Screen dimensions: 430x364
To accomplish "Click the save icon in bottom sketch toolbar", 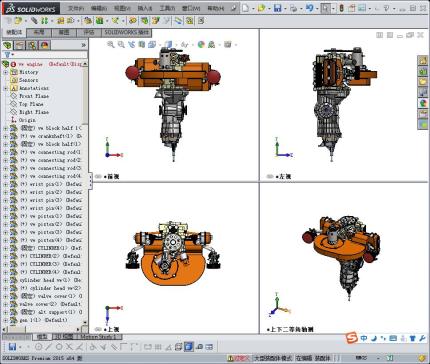I will pyautogui.click(x=12, y=347).
